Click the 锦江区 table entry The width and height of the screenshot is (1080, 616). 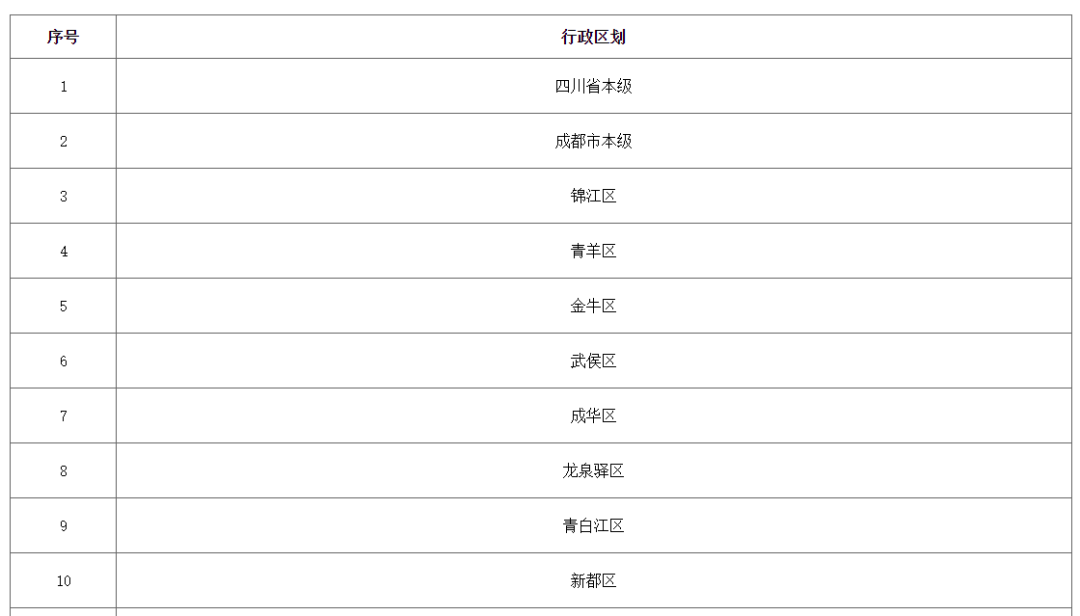[594, 196]
